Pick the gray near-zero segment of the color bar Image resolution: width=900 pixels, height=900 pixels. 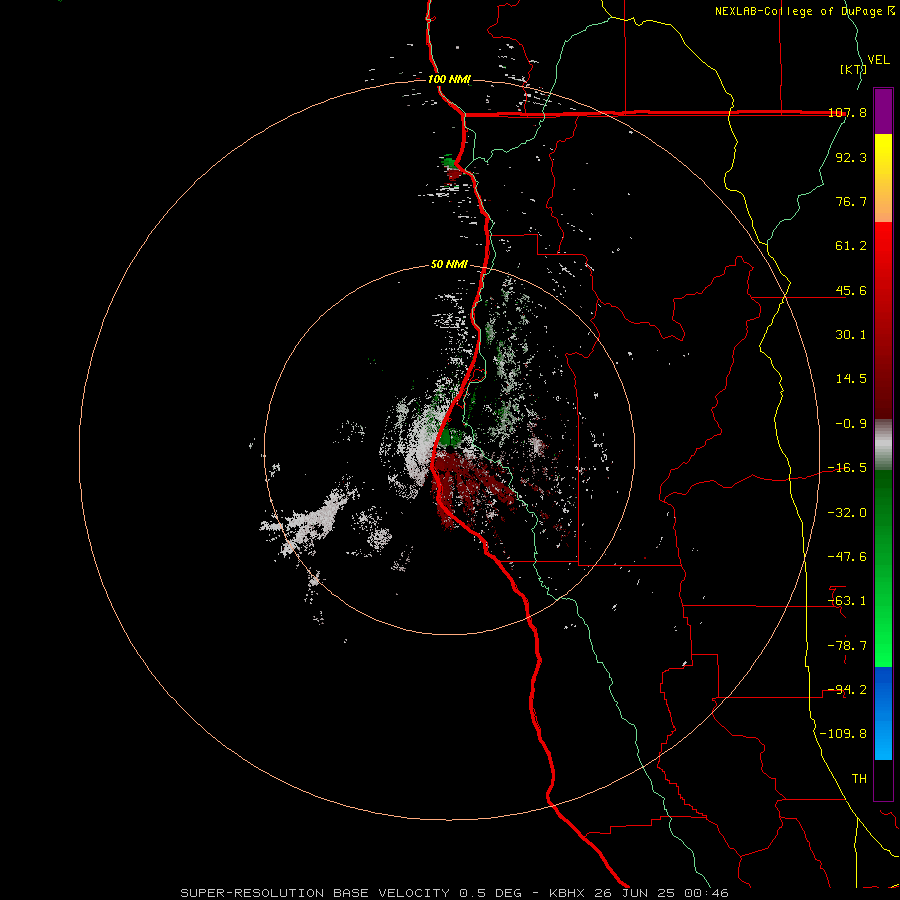(x=883, y=445)
